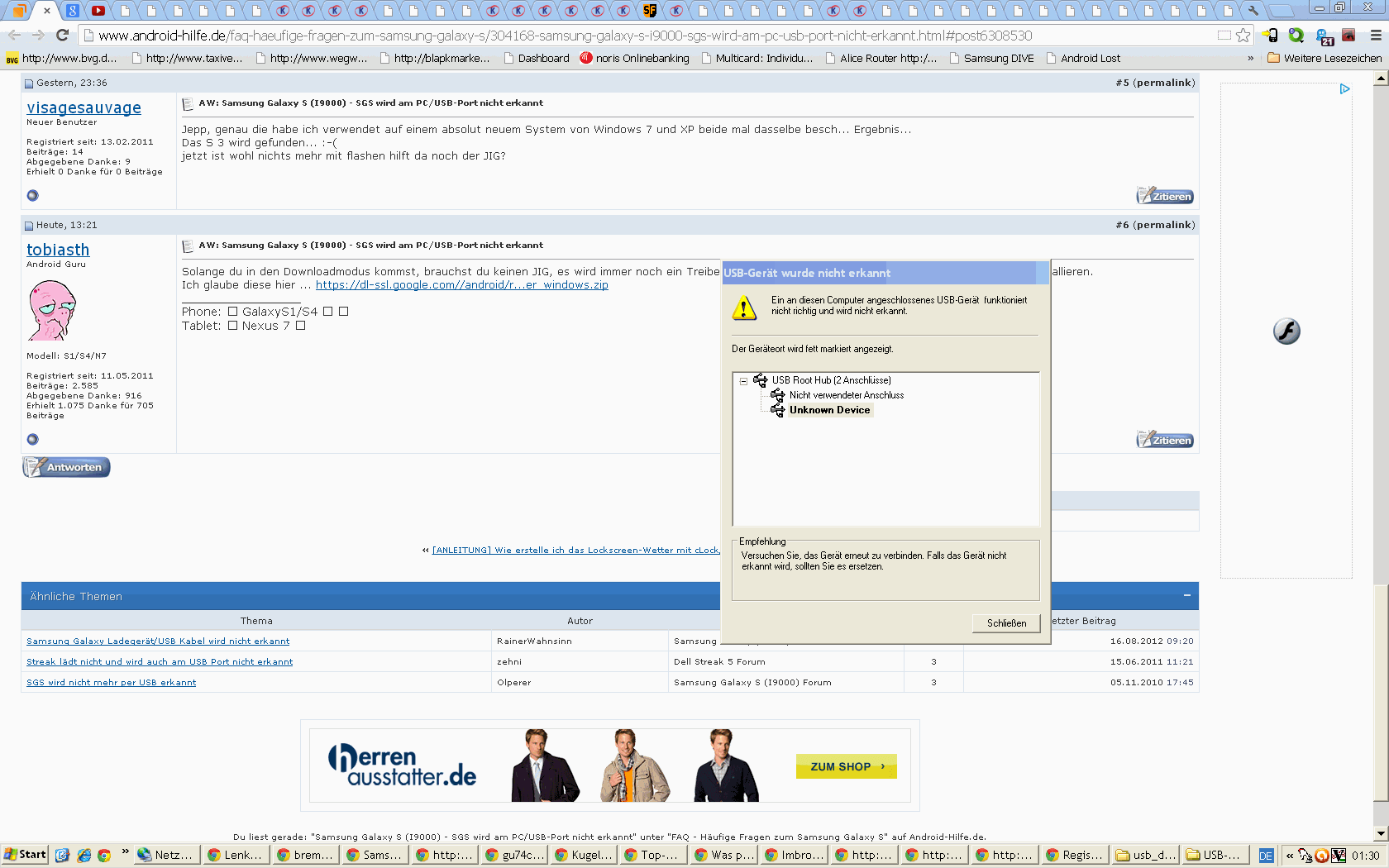This screenshot has width=1389, height=868.
Task: Launch Chrome from quick launch
Action: pyautogui.click(x=104, y=856)
